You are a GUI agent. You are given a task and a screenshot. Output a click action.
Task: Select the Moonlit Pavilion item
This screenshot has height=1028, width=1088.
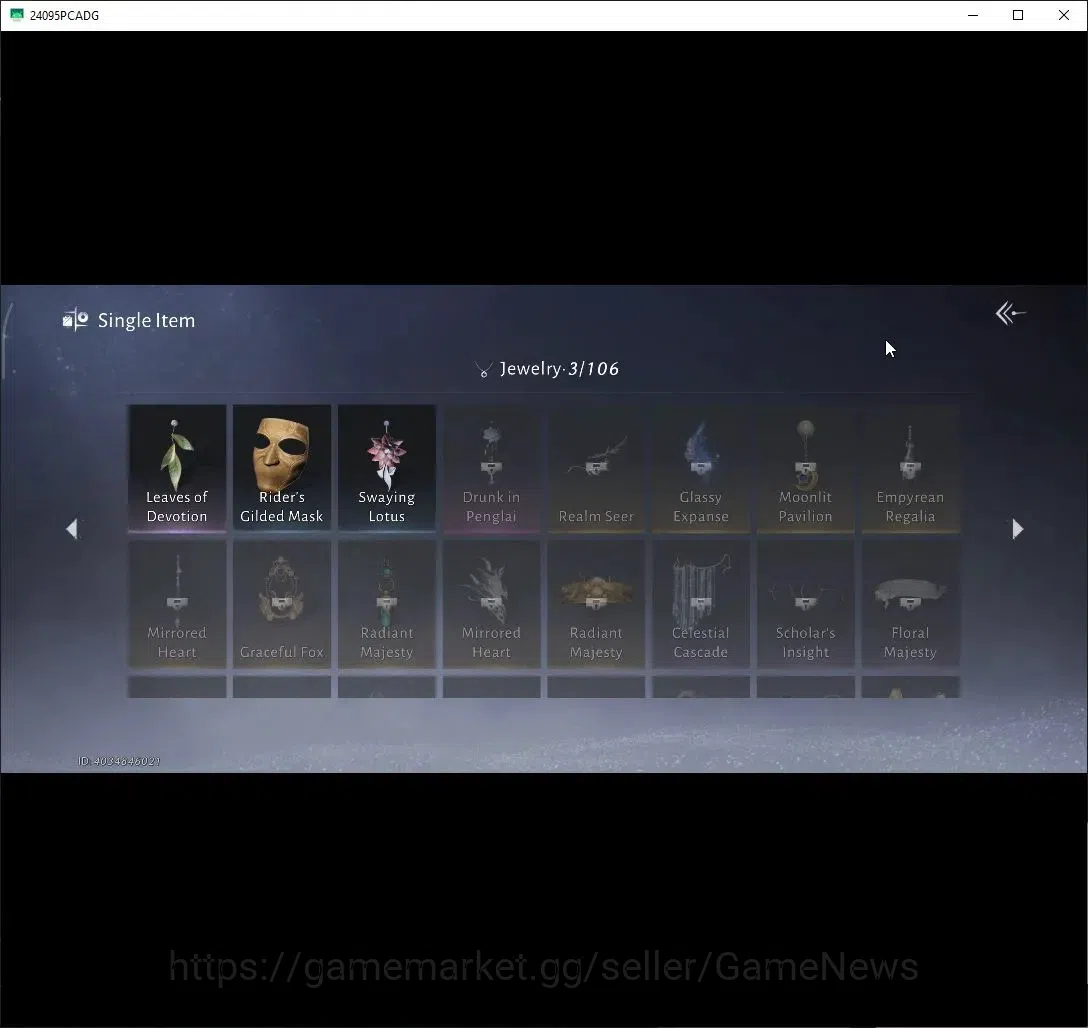point(806,468)
